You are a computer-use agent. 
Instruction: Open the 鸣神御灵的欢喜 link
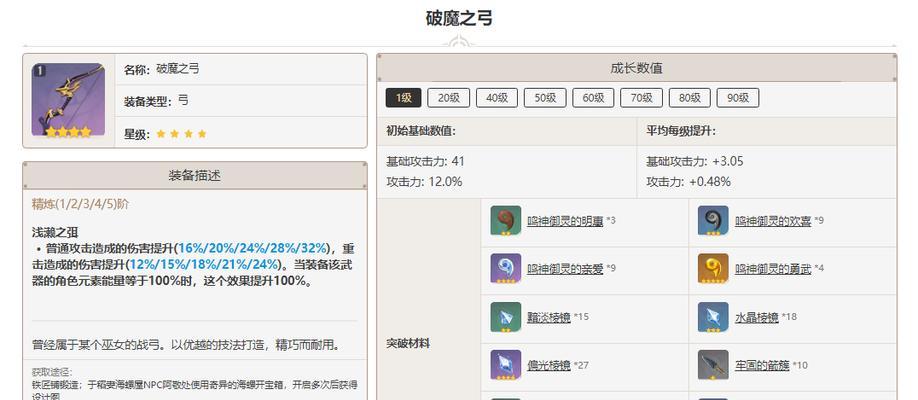(x=773, y=221)
